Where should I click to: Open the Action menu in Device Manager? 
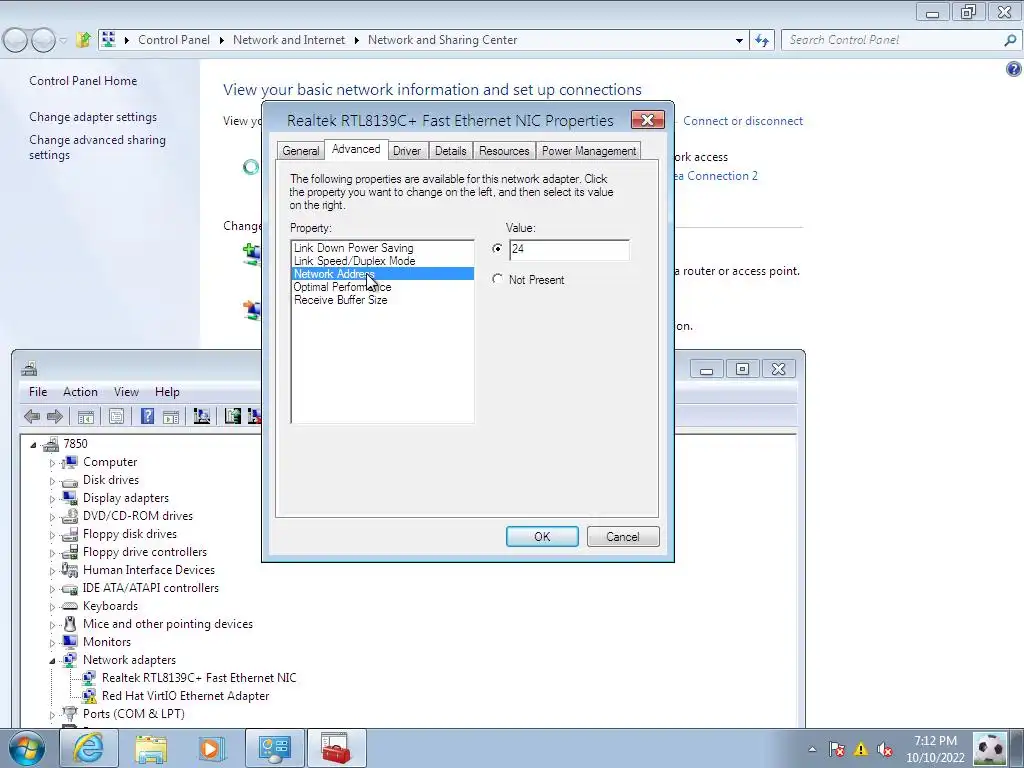[x=80, y=392]
